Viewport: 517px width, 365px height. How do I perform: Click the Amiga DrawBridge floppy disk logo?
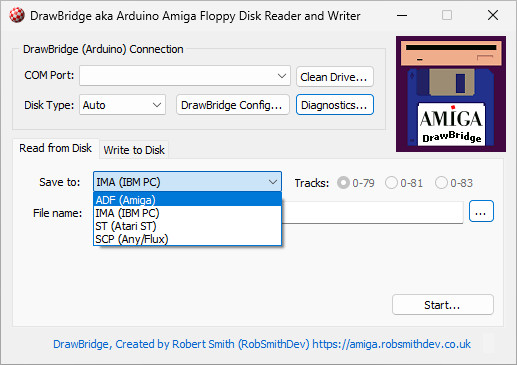[451, 94]
